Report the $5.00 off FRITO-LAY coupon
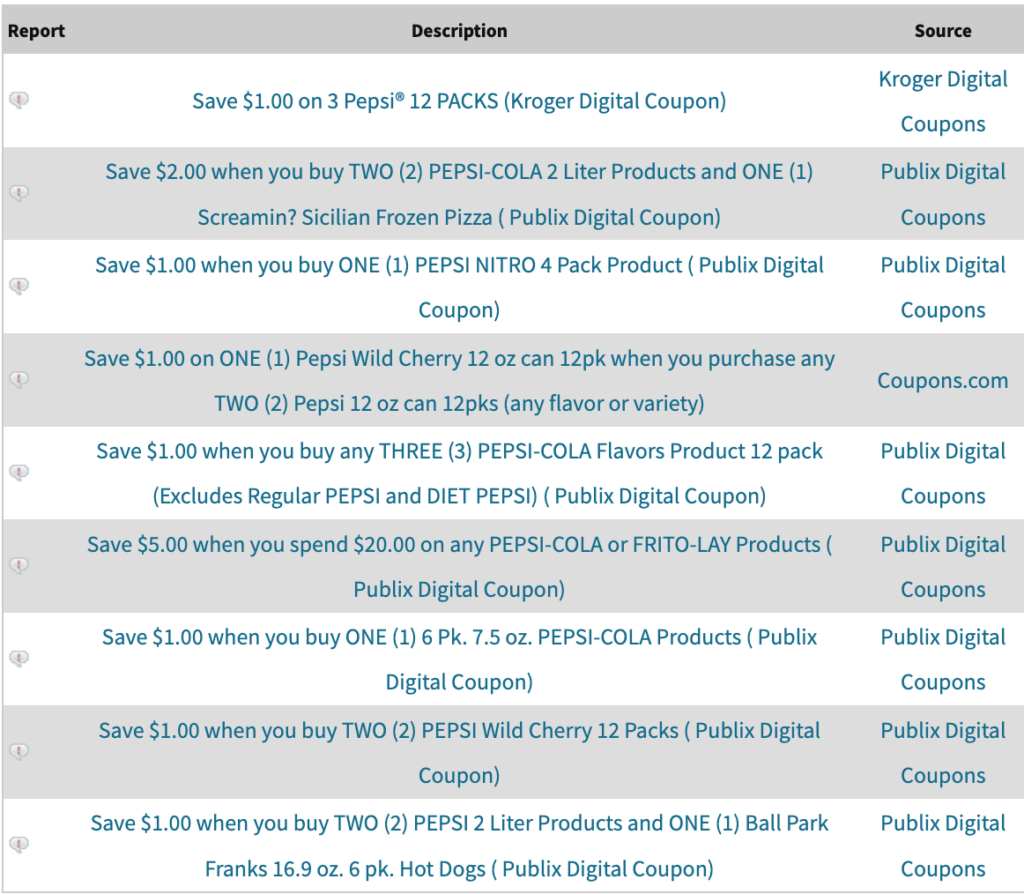Image resolution: width=1024 pixels, height=894 pixels. (19, 565)
